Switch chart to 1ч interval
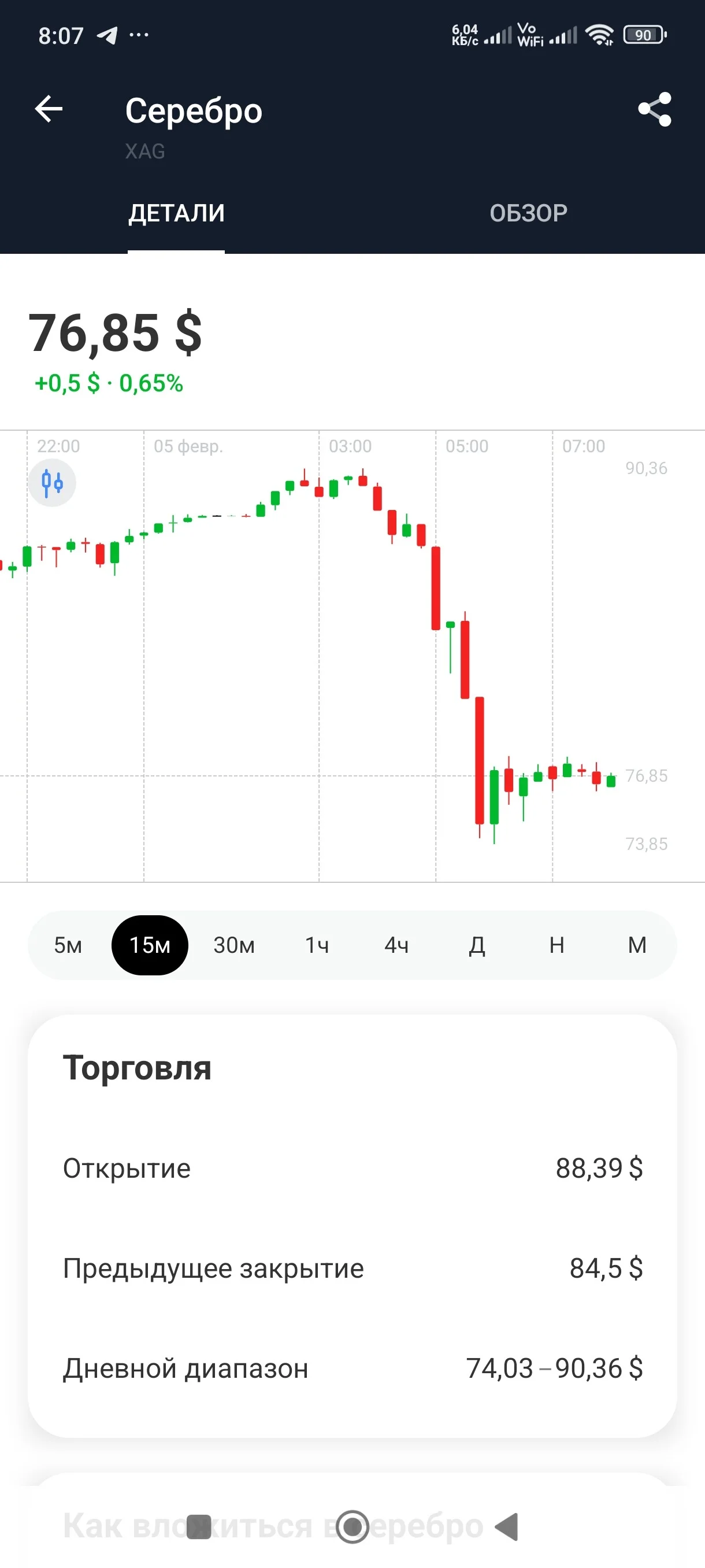 pyautogui.click(x=317, y=945)
